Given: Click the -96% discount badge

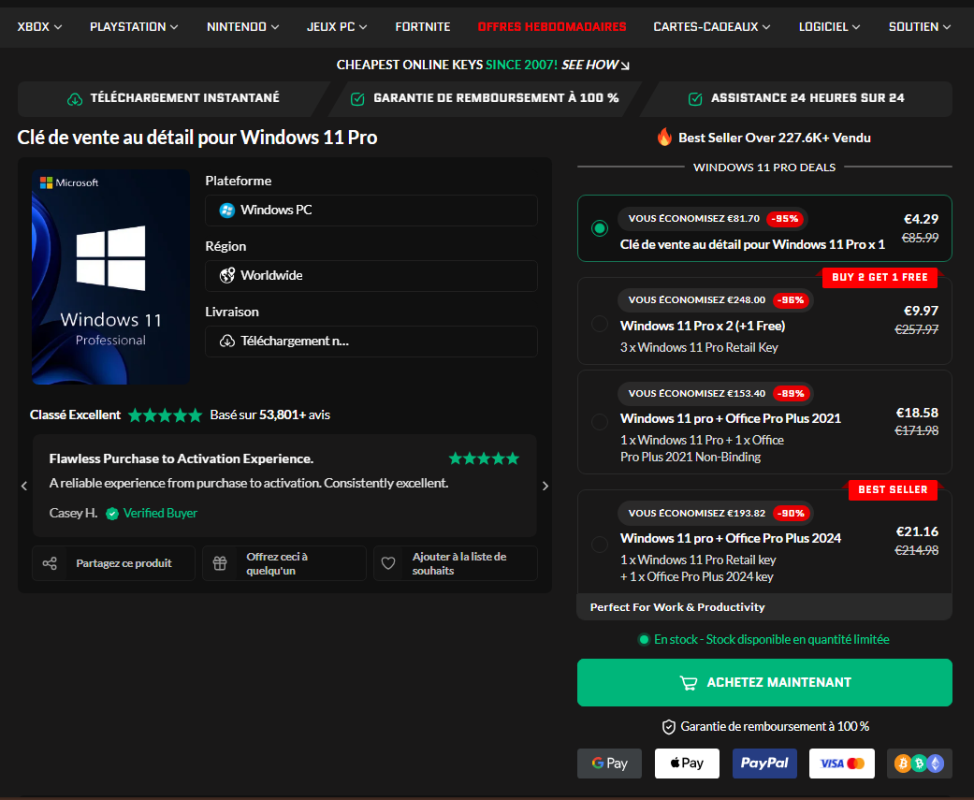Looking at the screenshot, I should click(791, 300).
